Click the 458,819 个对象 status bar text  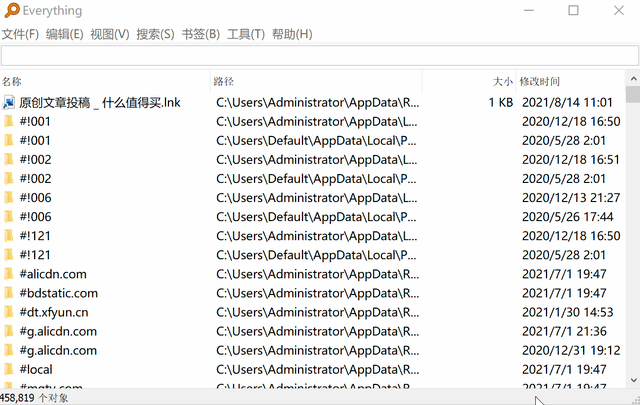[34, 398]
